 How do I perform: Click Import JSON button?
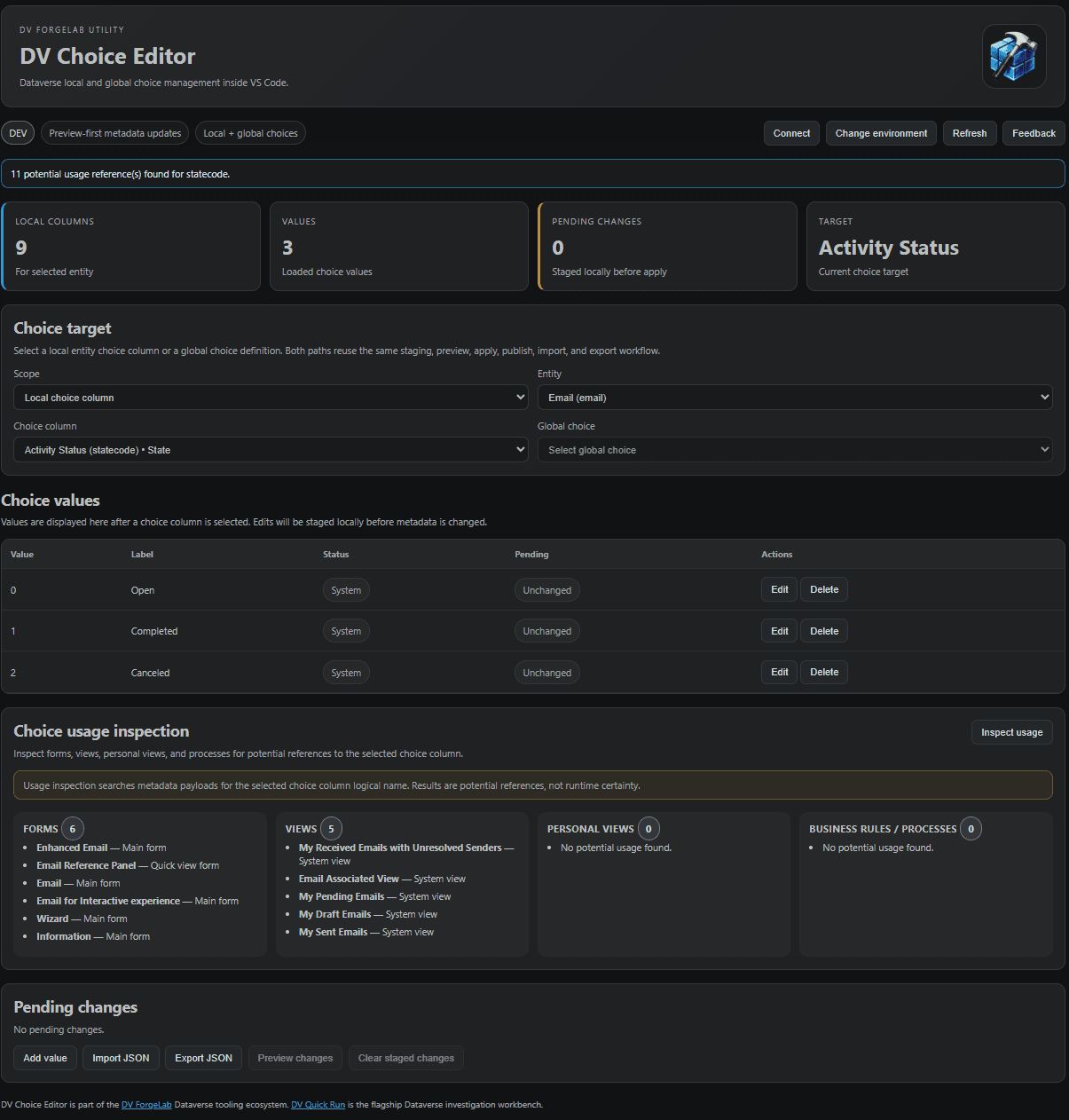(121, 1058)
